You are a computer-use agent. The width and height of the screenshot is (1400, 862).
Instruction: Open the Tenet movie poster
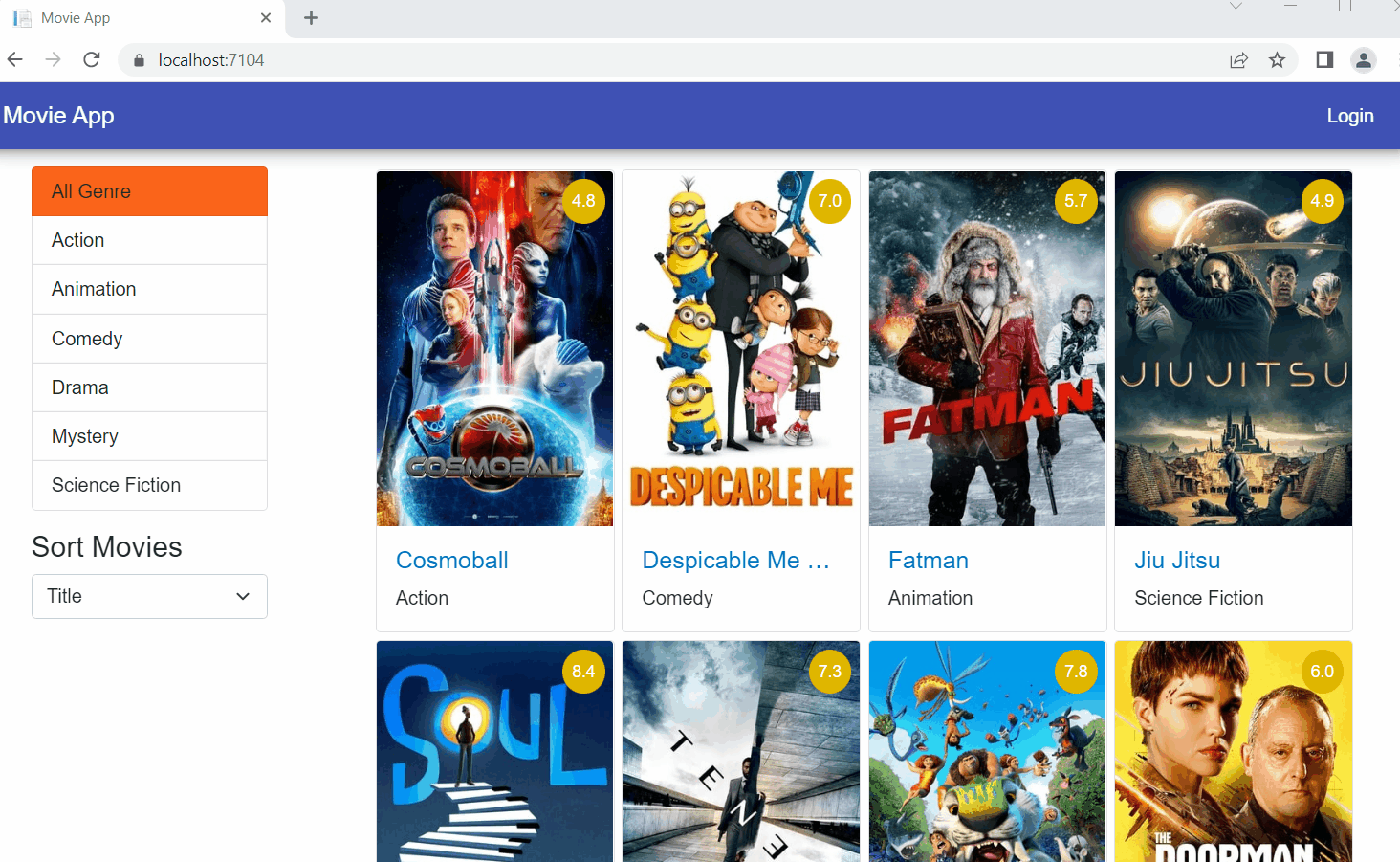(741, 752)
